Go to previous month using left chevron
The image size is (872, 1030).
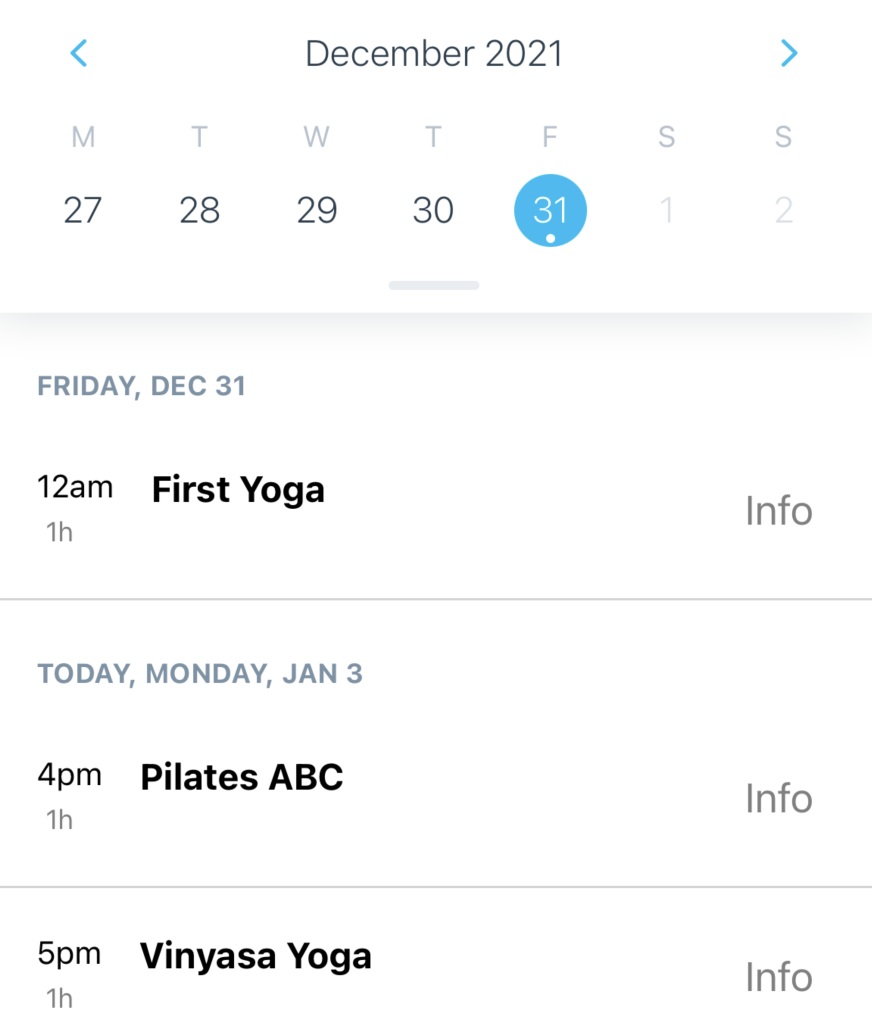[x=79, y=53]
